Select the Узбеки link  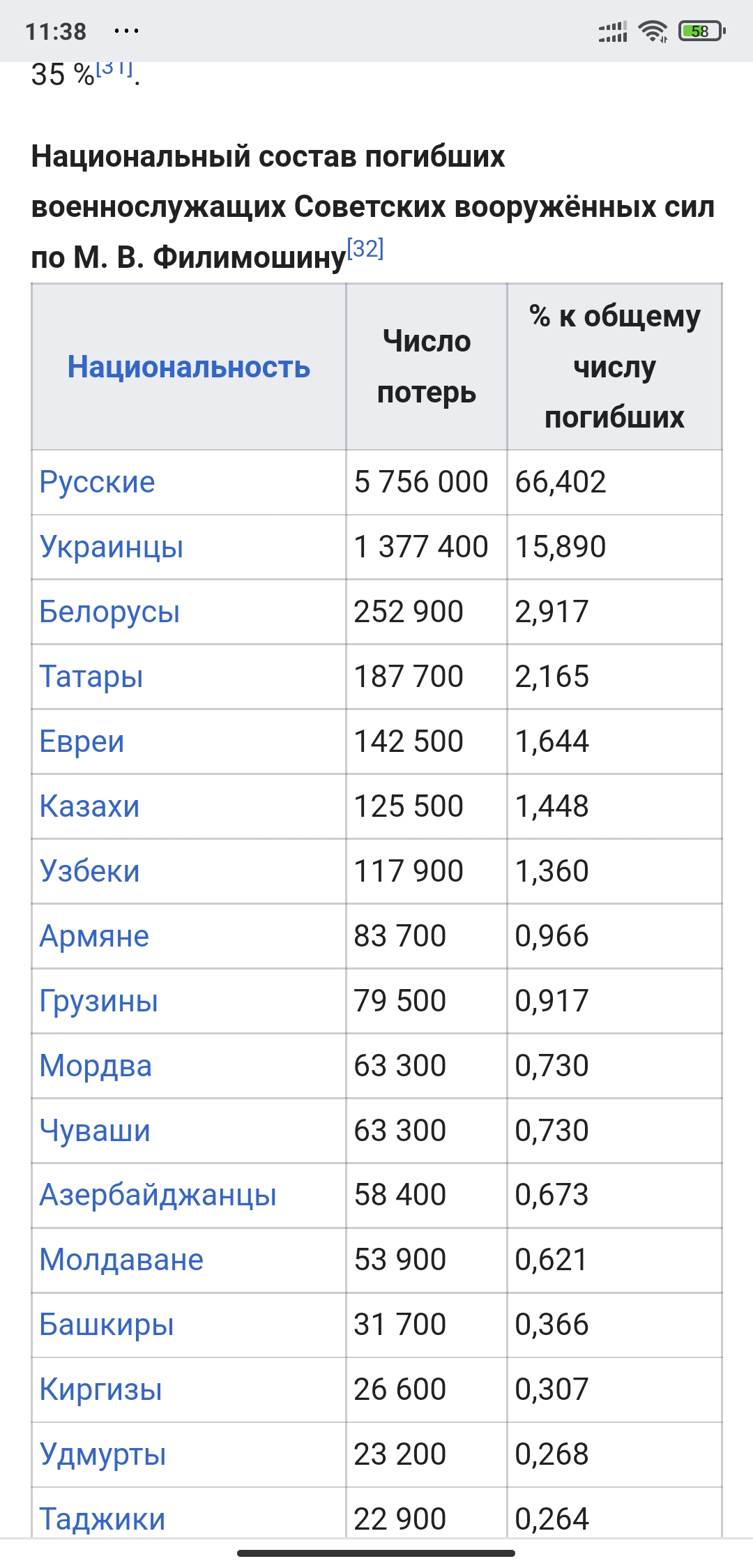(89, 871)
